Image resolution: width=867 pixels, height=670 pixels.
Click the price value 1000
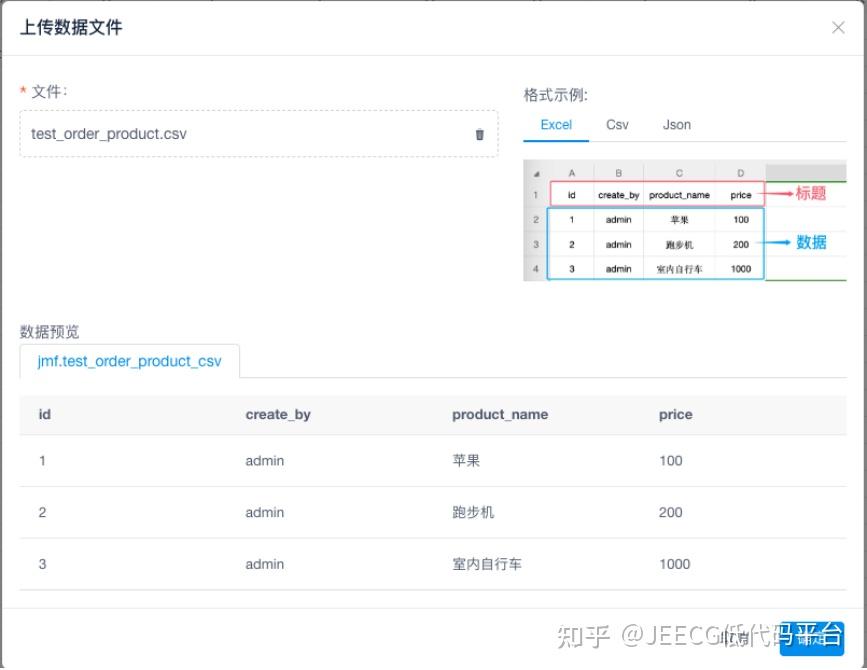click(674, 564)
